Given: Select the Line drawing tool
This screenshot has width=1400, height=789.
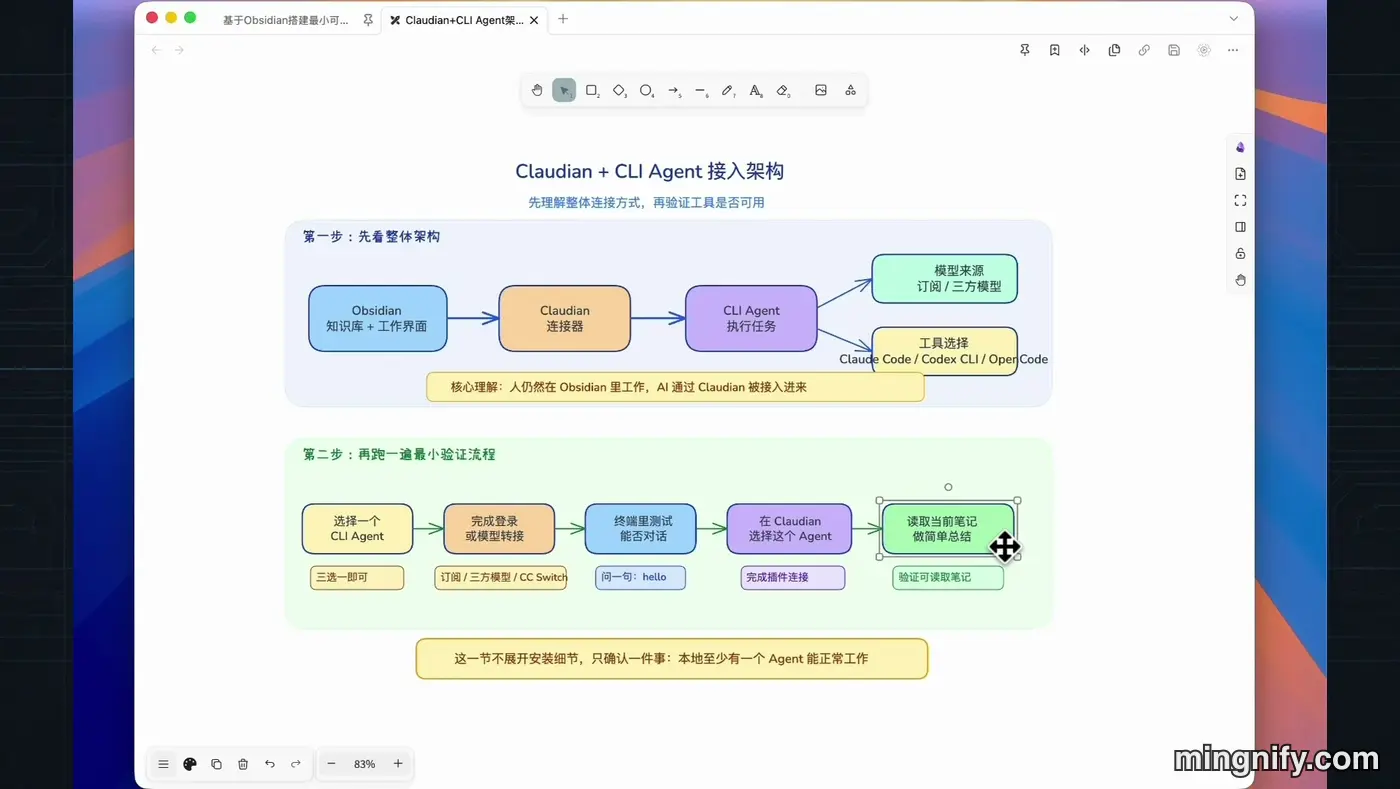Looking at the screenshot, I should pos(701,90).
